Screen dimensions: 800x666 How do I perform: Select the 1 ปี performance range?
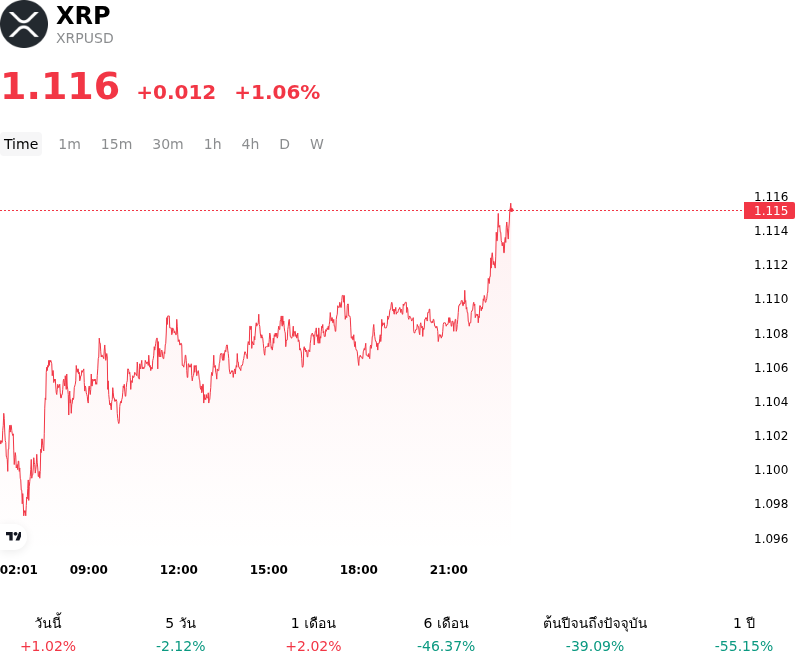tap(744, 634)
